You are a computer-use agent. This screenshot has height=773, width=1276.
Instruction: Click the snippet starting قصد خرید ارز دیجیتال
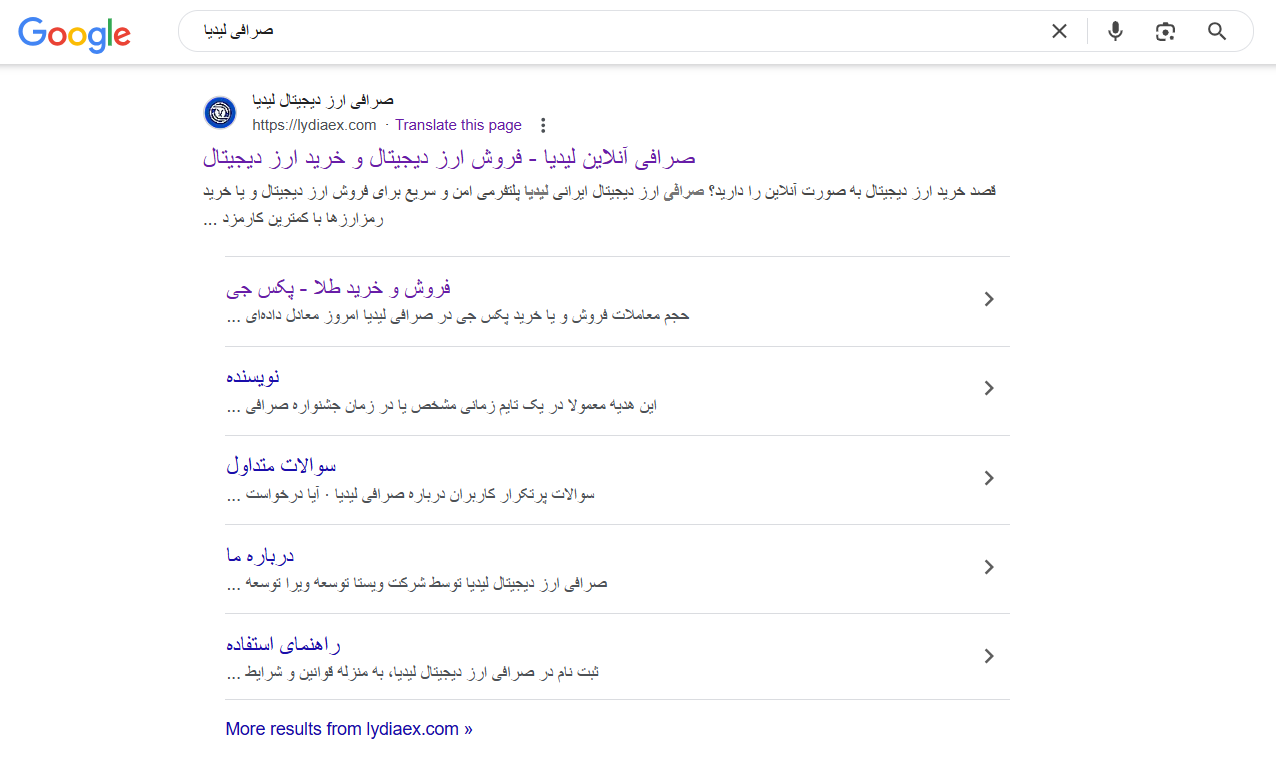coord(600,205)
